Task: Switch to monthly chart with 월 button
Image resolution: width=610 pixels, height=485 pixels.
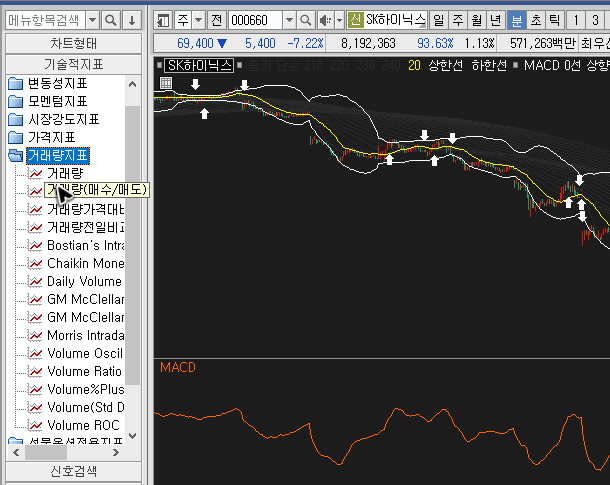Action: (477, 20)
